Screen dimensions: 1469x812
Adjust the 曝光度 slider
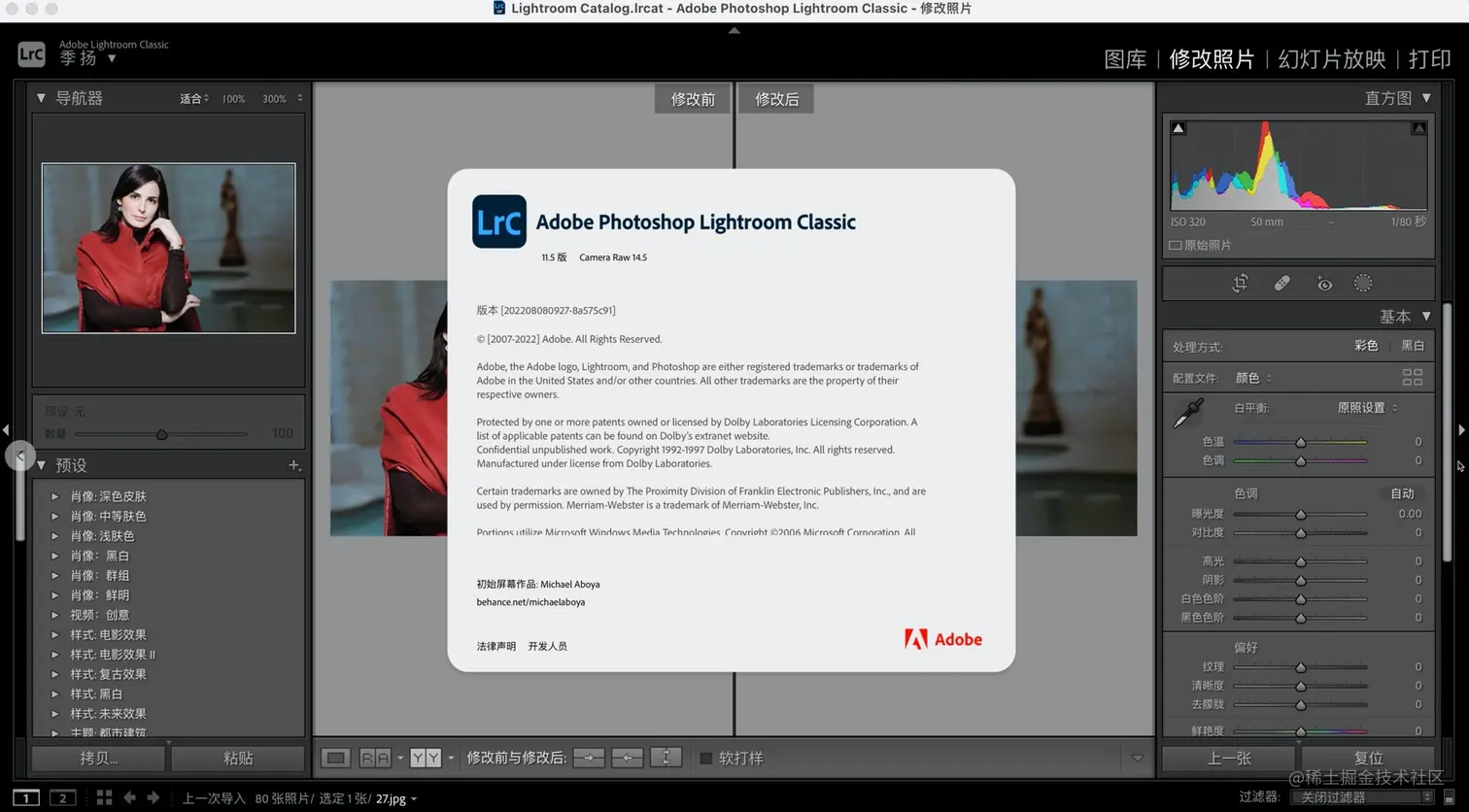pyautogui.click(x=1300, y=514)
